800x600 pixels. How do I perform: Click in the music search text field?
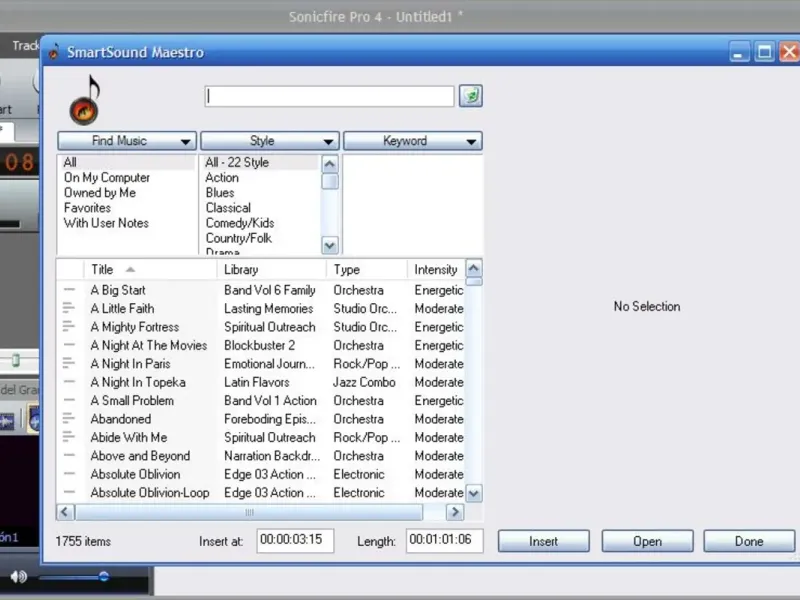329,96
